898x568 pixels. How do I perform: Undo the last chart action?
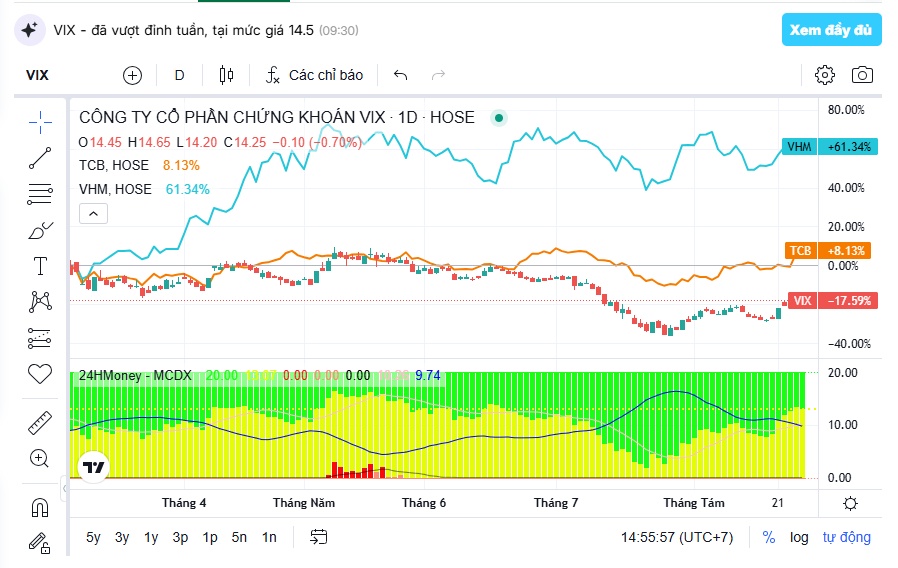(400, 75)
